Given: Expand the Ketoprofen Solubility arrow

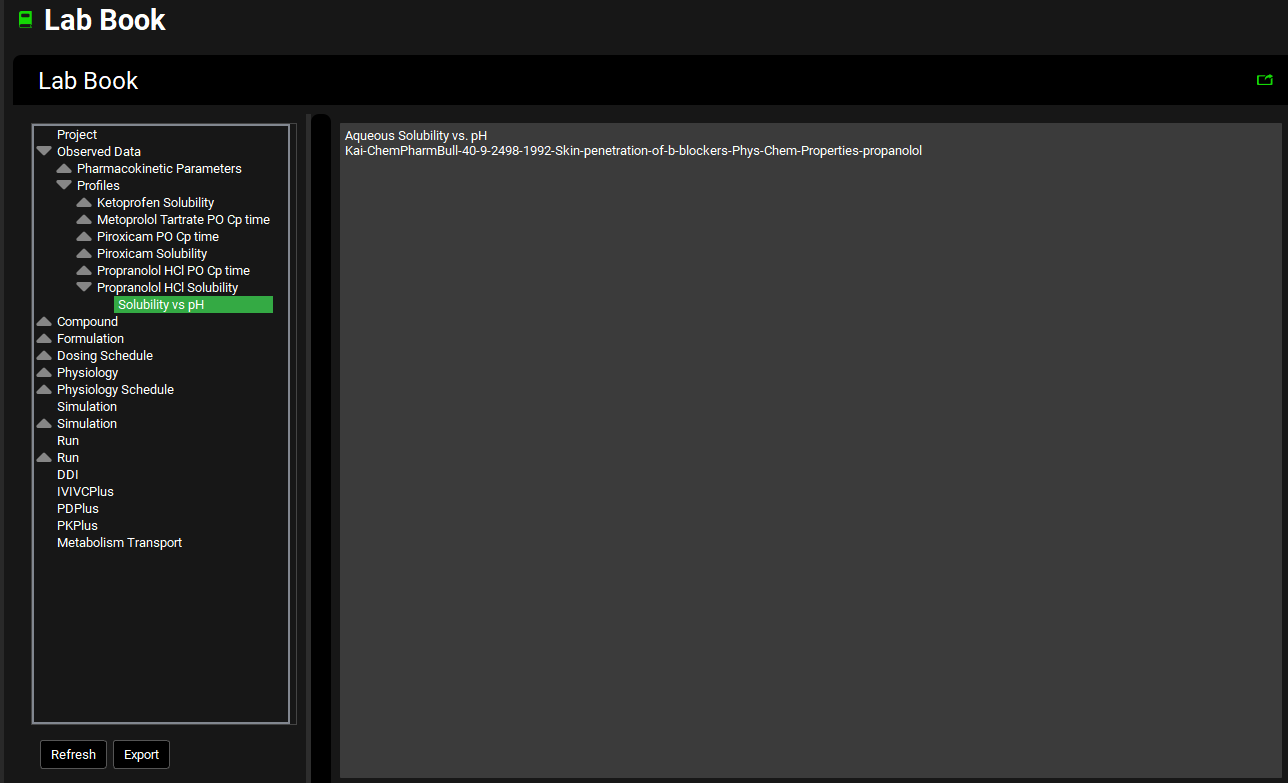Looking at the screenshot, I should pyautogui.click(x=84, y=202).
